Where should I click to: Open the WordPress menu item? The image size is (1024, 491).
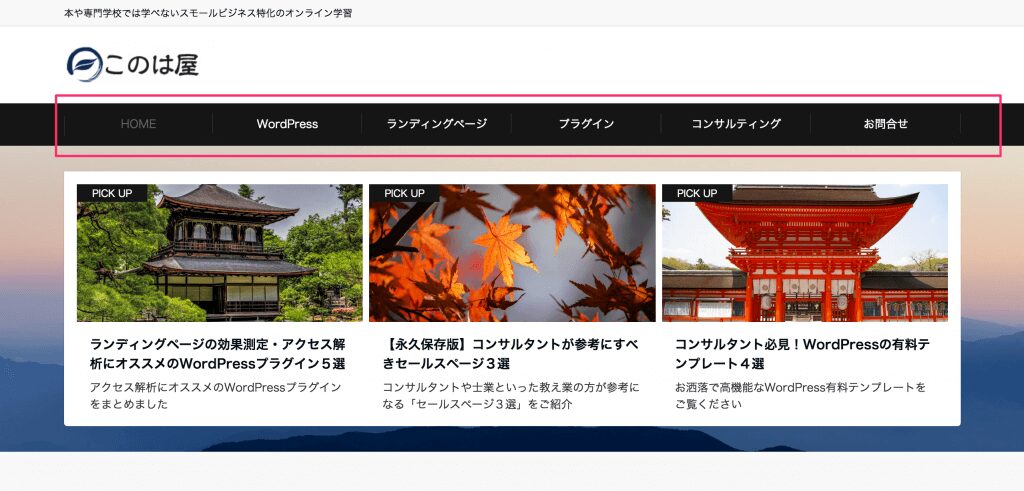287,124
